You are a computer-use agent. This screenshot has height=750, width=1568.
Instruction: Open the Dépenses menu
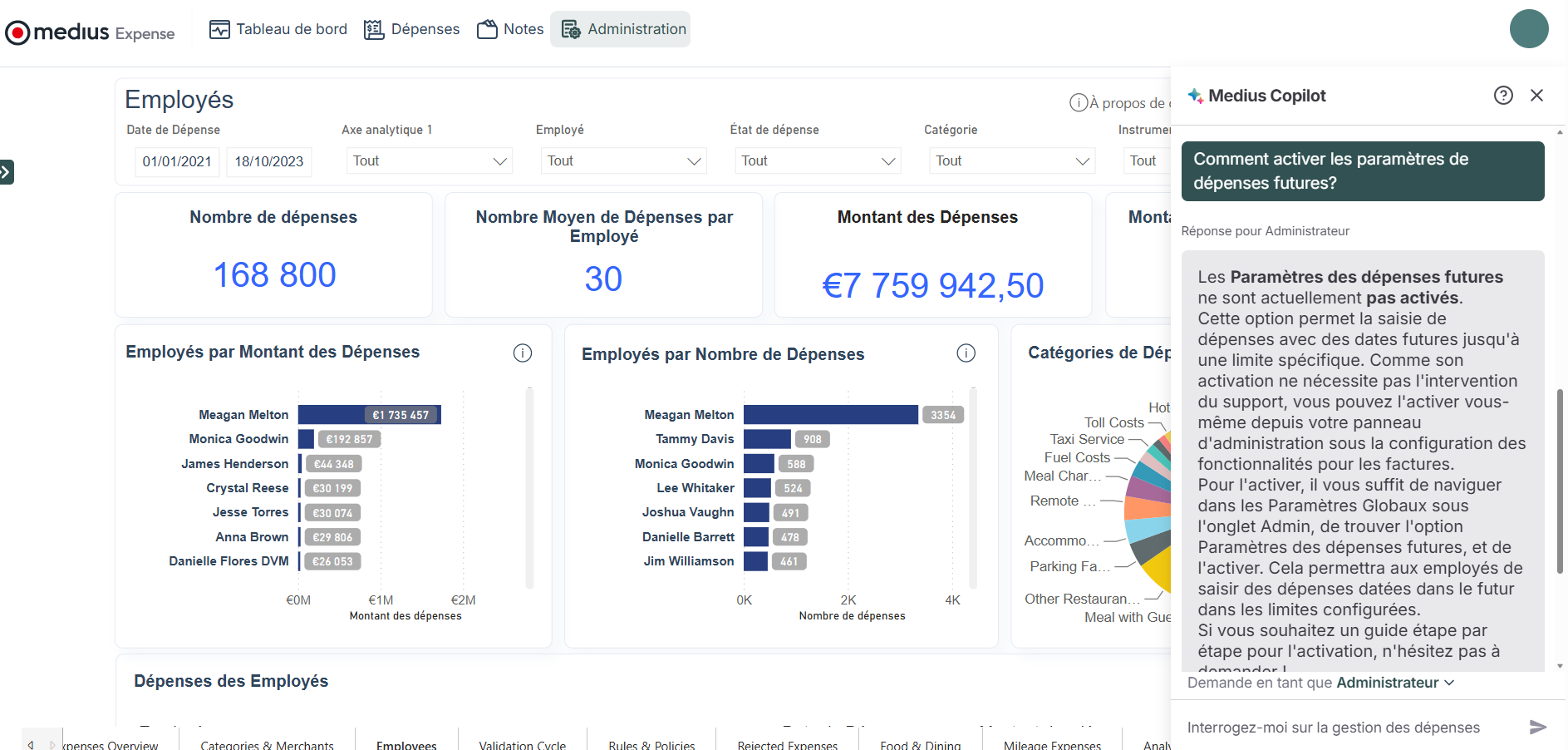pyautogui.click(x=411, y=29)
